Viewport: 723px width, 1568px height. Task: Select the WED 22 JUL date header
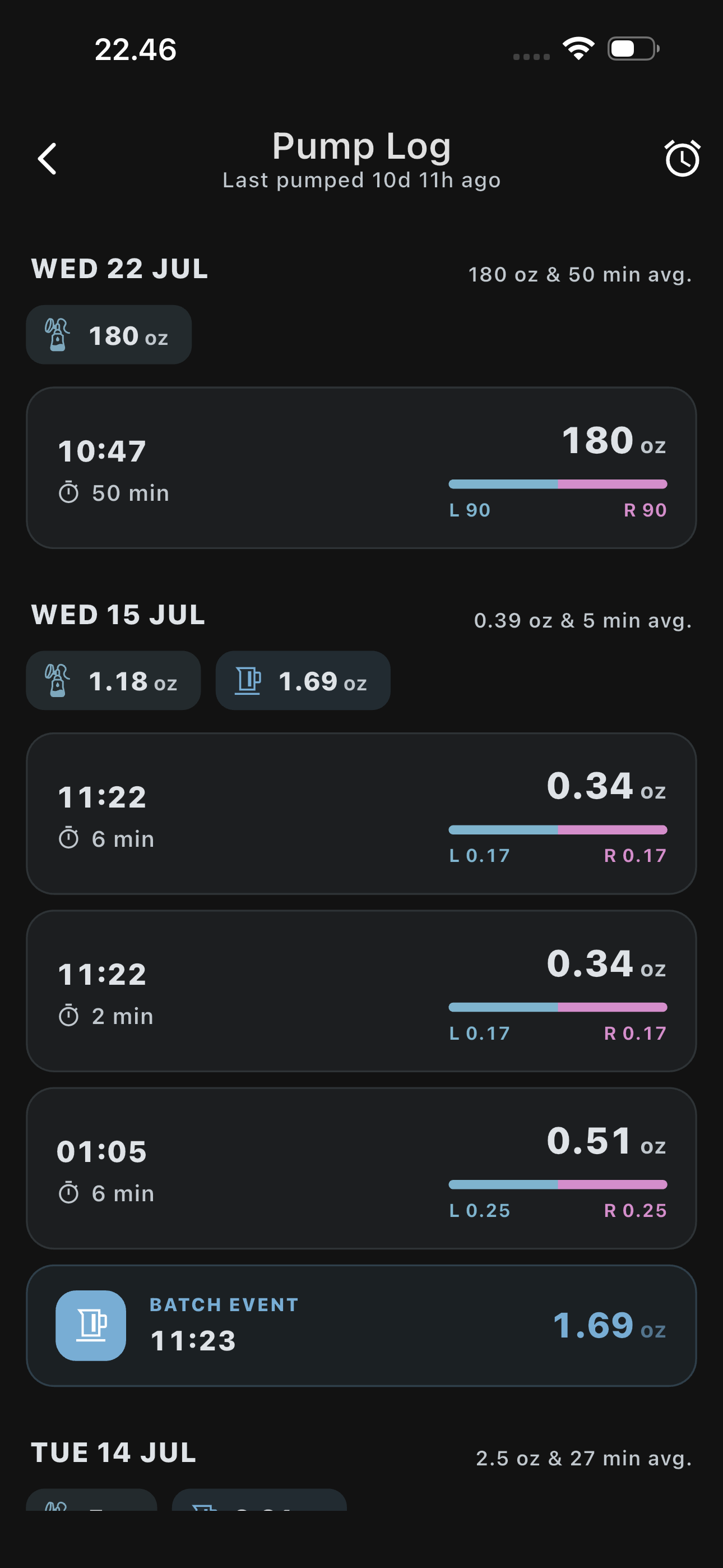(120, 269)
